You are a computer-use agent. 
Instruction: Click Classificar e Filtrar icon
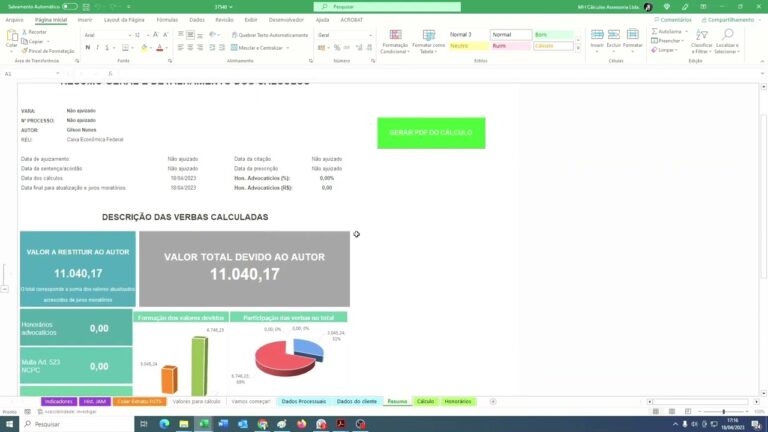(701, 35)
